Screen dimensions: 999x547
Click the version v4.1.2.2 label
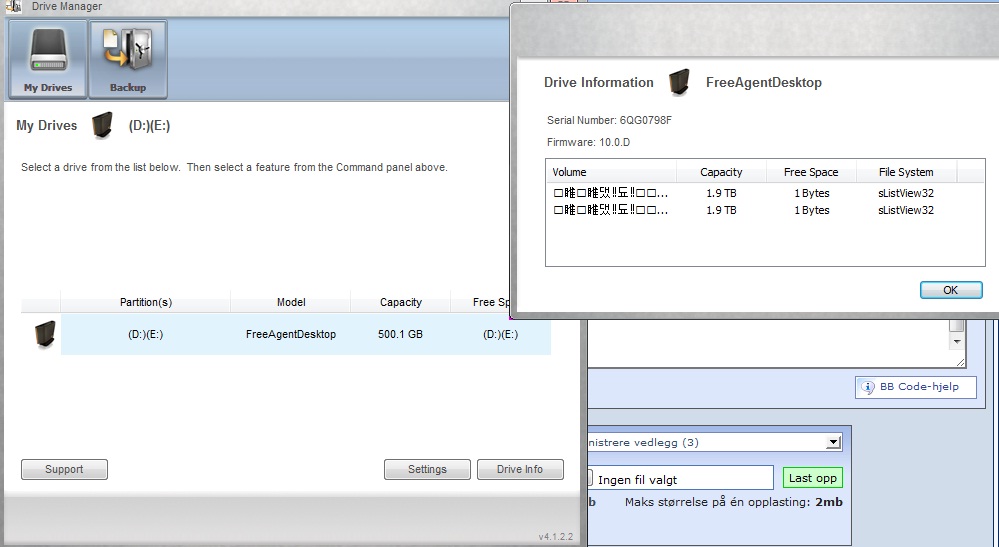tap(556, 536)
